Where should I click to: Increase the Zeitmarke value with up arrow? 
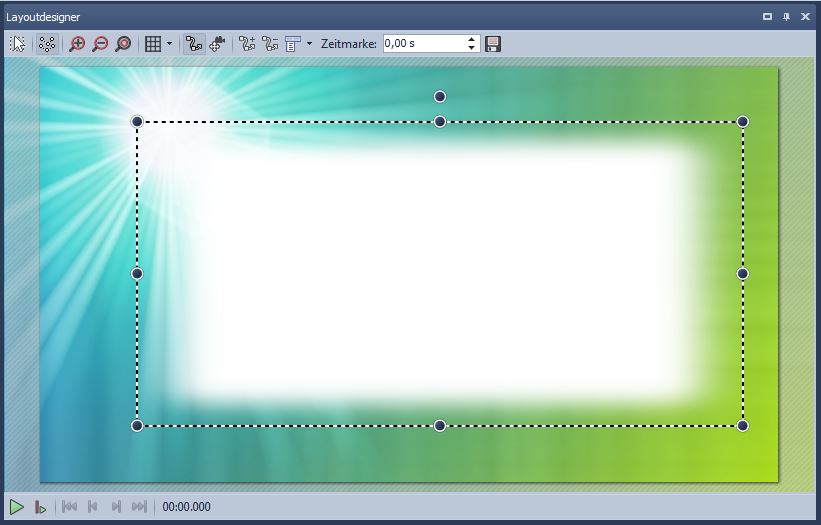(x=472, y=39)
